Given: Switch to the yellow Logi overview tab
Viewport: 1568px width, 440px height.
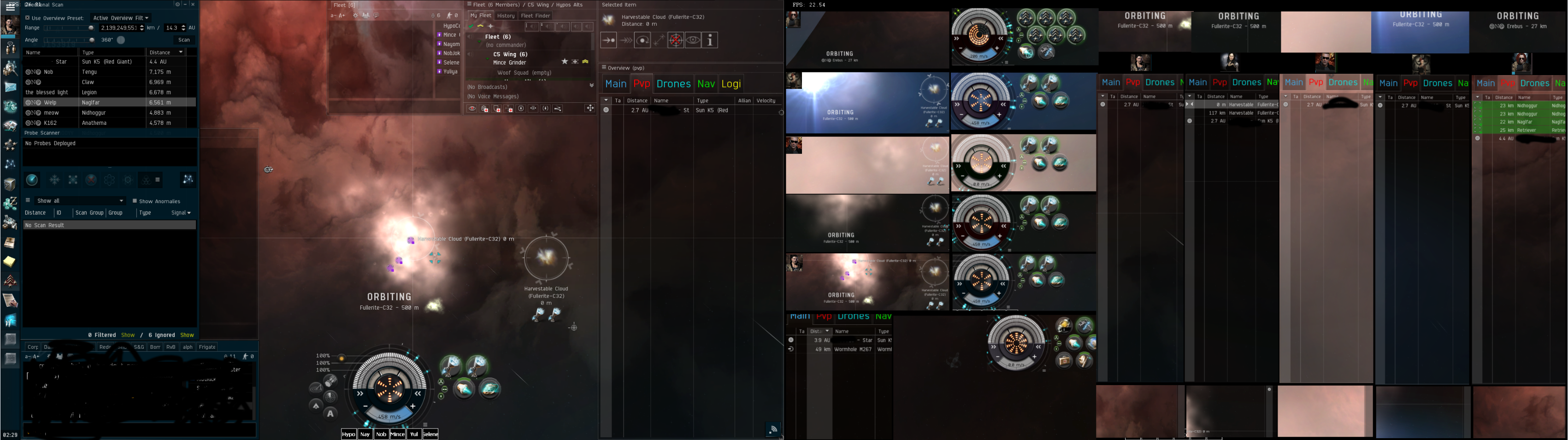Looking at the screenshot, I should click(731, 84).
